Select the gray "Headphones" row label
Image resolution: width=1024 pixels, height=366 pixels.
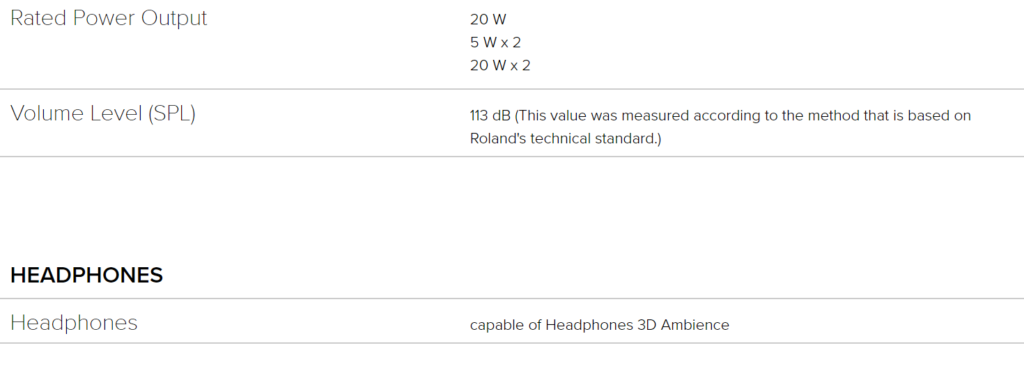(x=74, y=323)
